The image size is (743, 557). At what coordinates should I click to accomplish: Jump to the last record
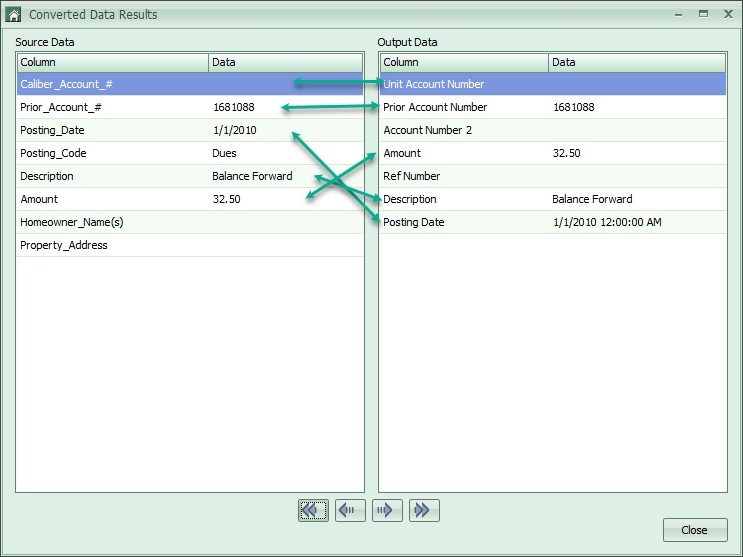[423, 511]
